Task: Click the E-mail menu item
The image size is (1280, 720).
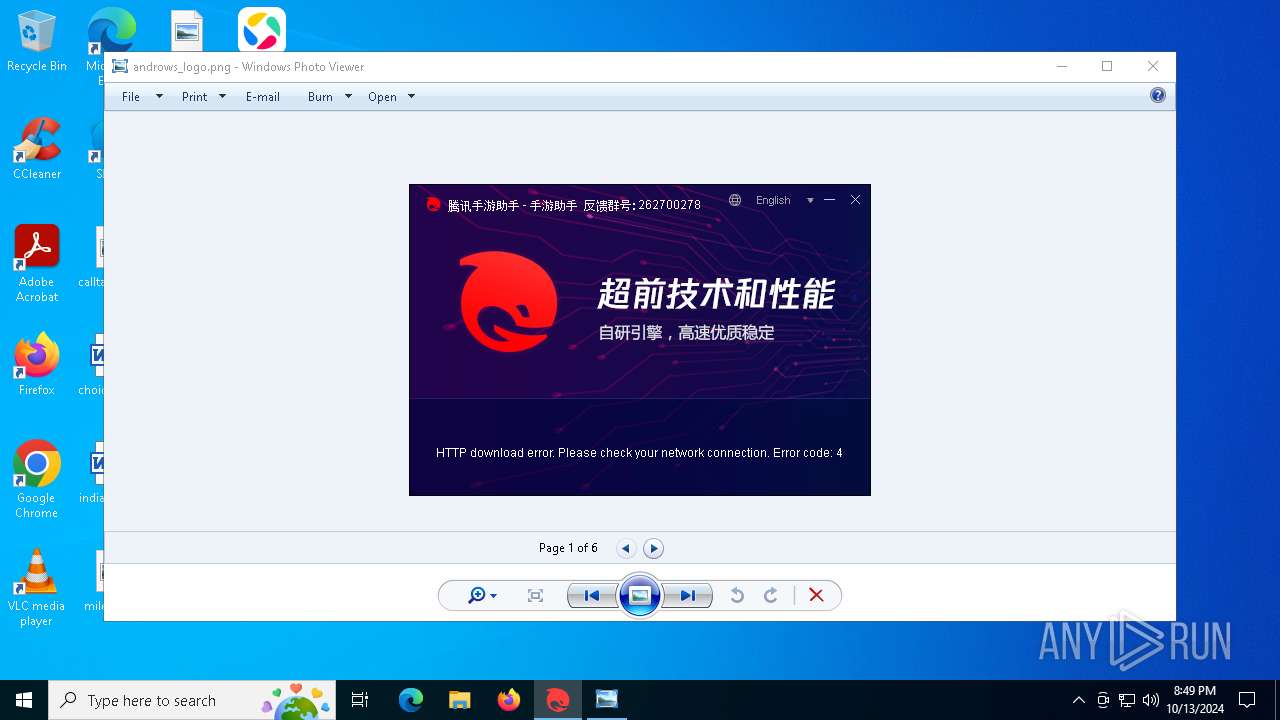Action: [x=262, y=97]
